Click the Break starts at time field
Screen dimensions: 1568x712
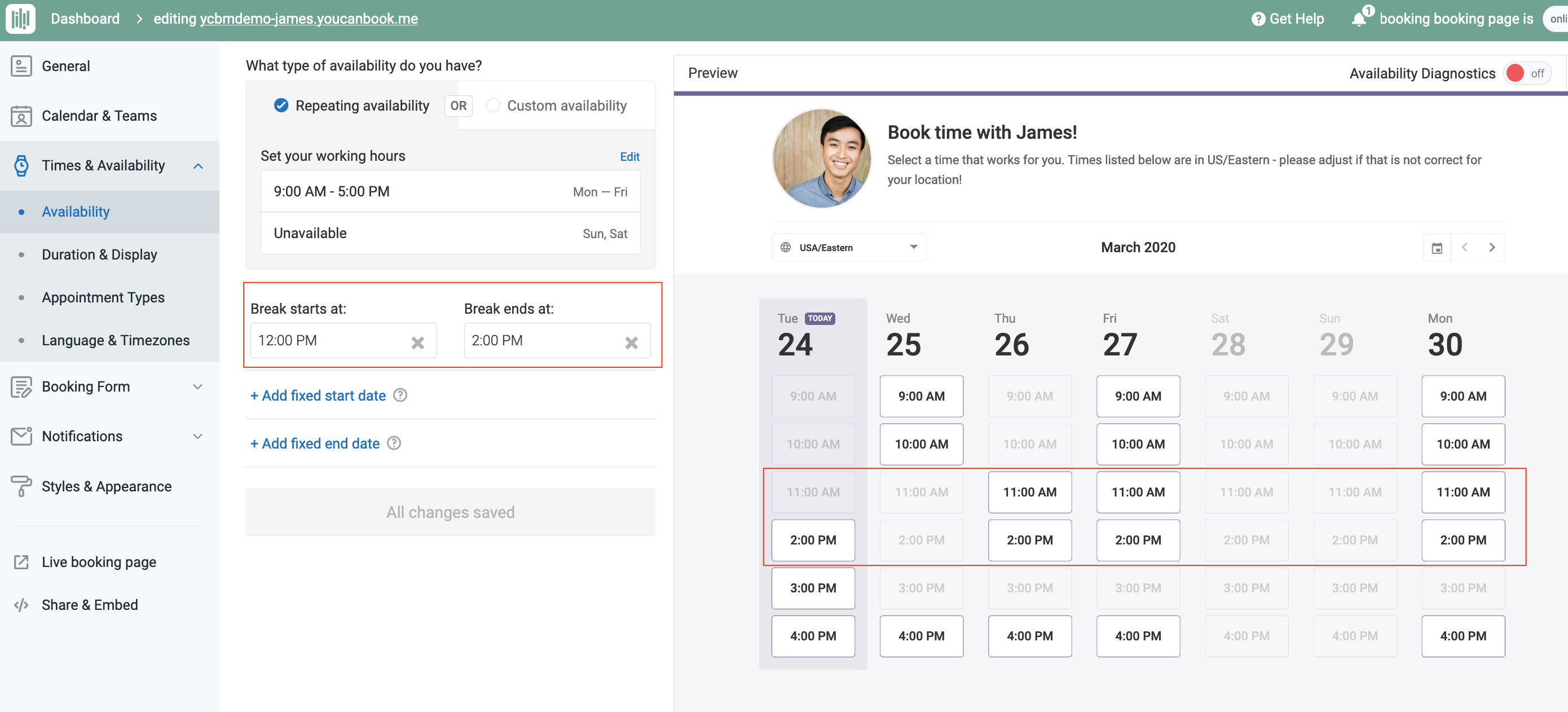[x=329, y=340]
